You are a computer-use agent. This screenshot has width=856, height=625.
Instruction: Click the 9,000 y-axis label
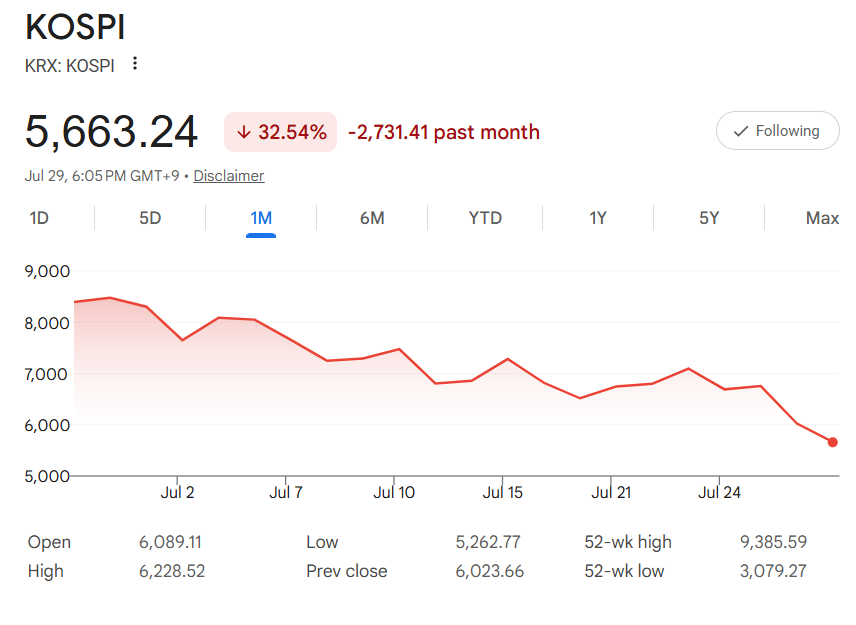pos(47,271)
